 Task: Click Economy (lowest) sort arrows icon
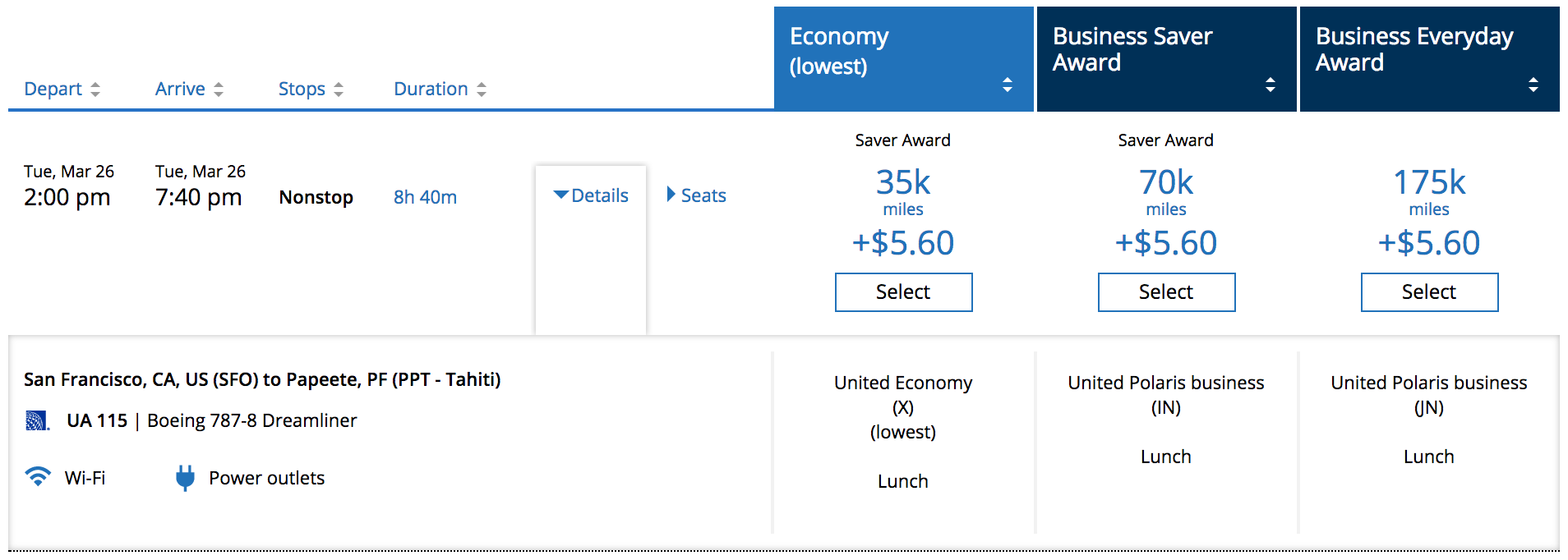tap(1008, 85)
